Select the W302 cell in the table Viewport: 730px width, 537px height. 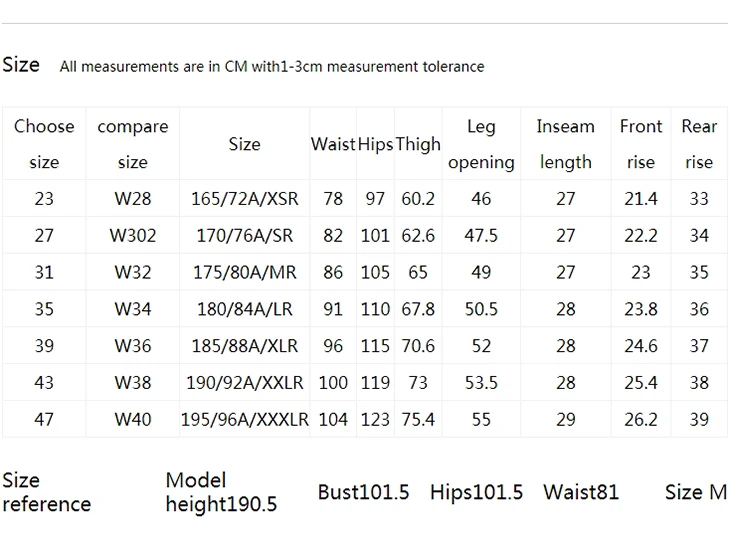[133, 236]
